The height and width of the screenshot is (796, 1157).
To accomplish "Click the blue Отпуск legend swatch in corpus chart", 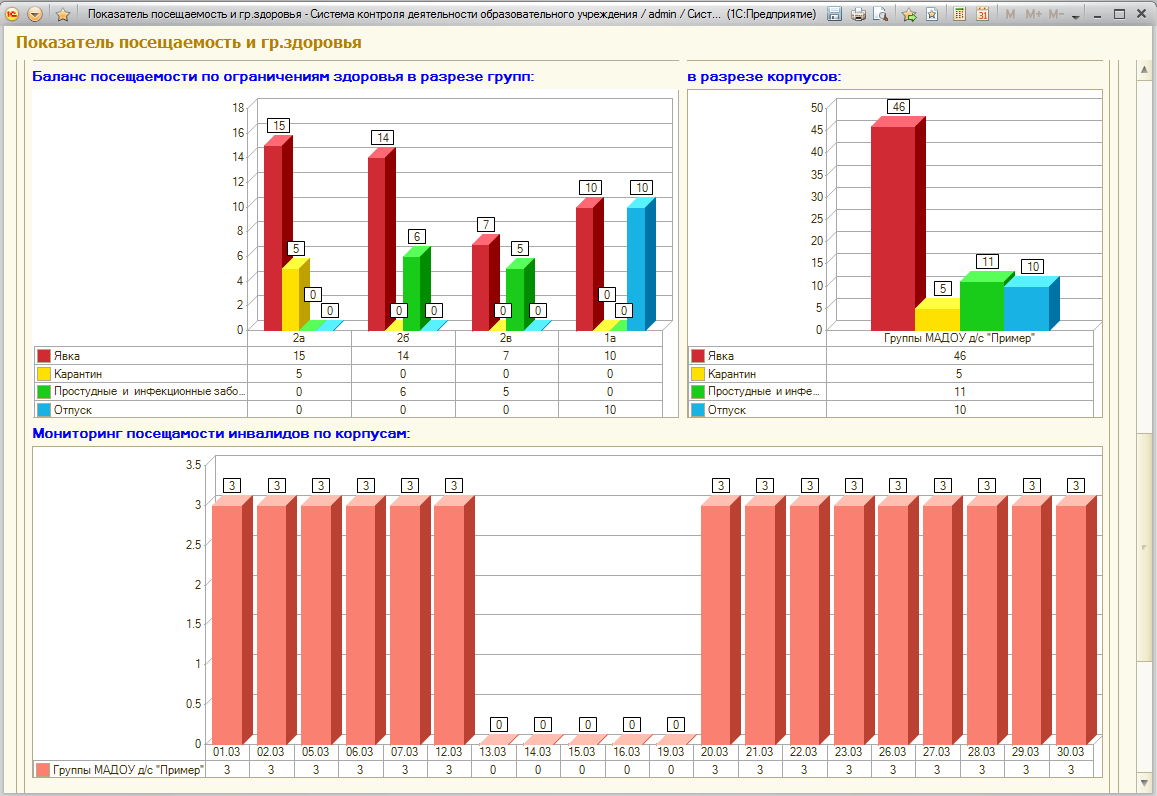I will [x=698, y=409].
